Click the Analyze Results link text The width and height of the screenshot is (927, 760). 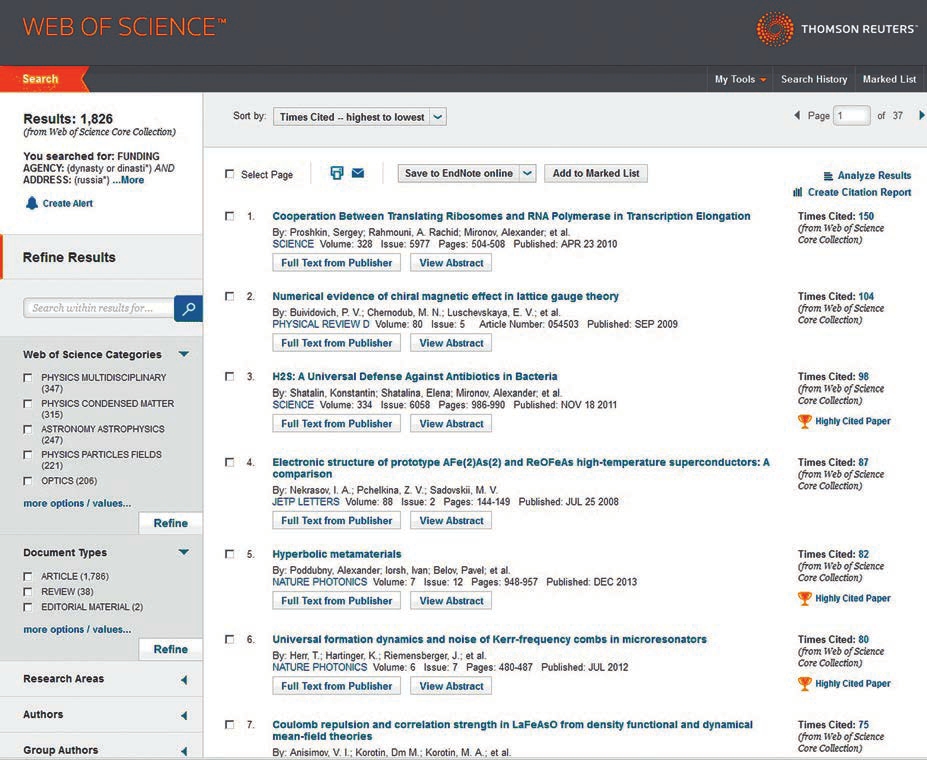click(874, 176)
